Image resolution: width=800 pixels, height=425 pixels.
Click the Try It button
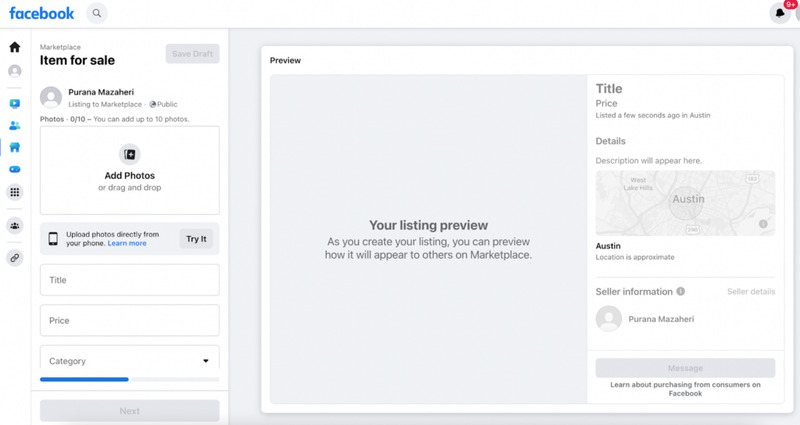[x=196, y=239]
